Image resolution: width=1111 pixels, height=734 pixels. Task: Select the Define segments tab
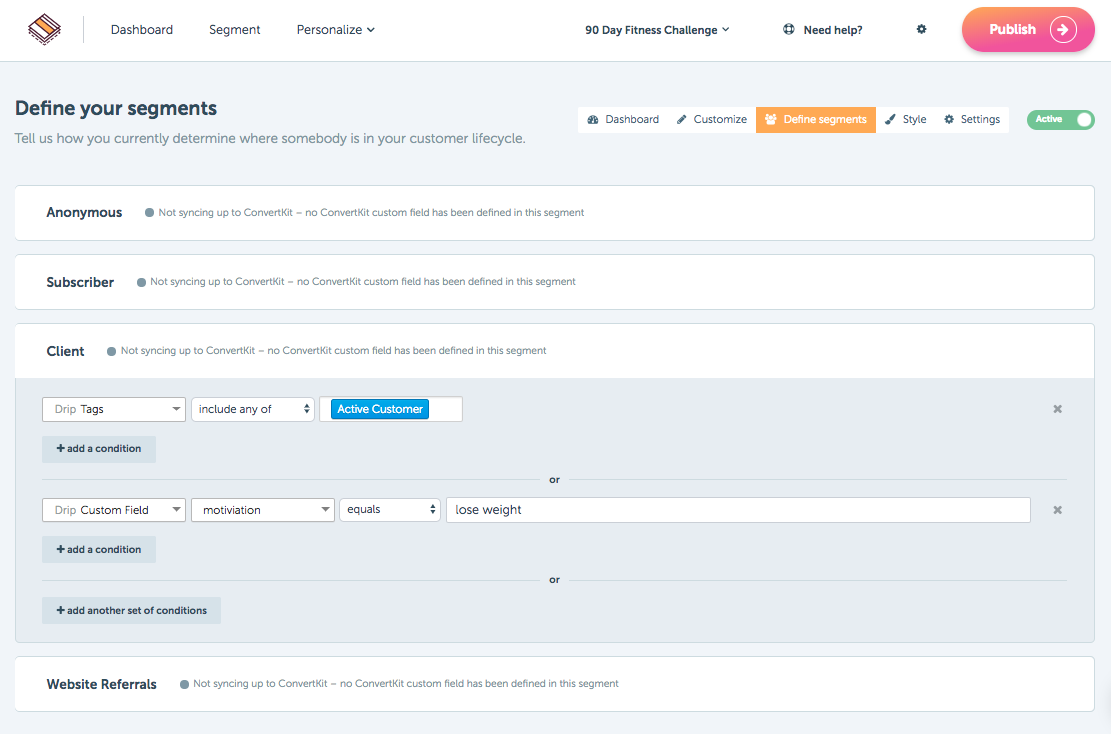coord(816,120)
